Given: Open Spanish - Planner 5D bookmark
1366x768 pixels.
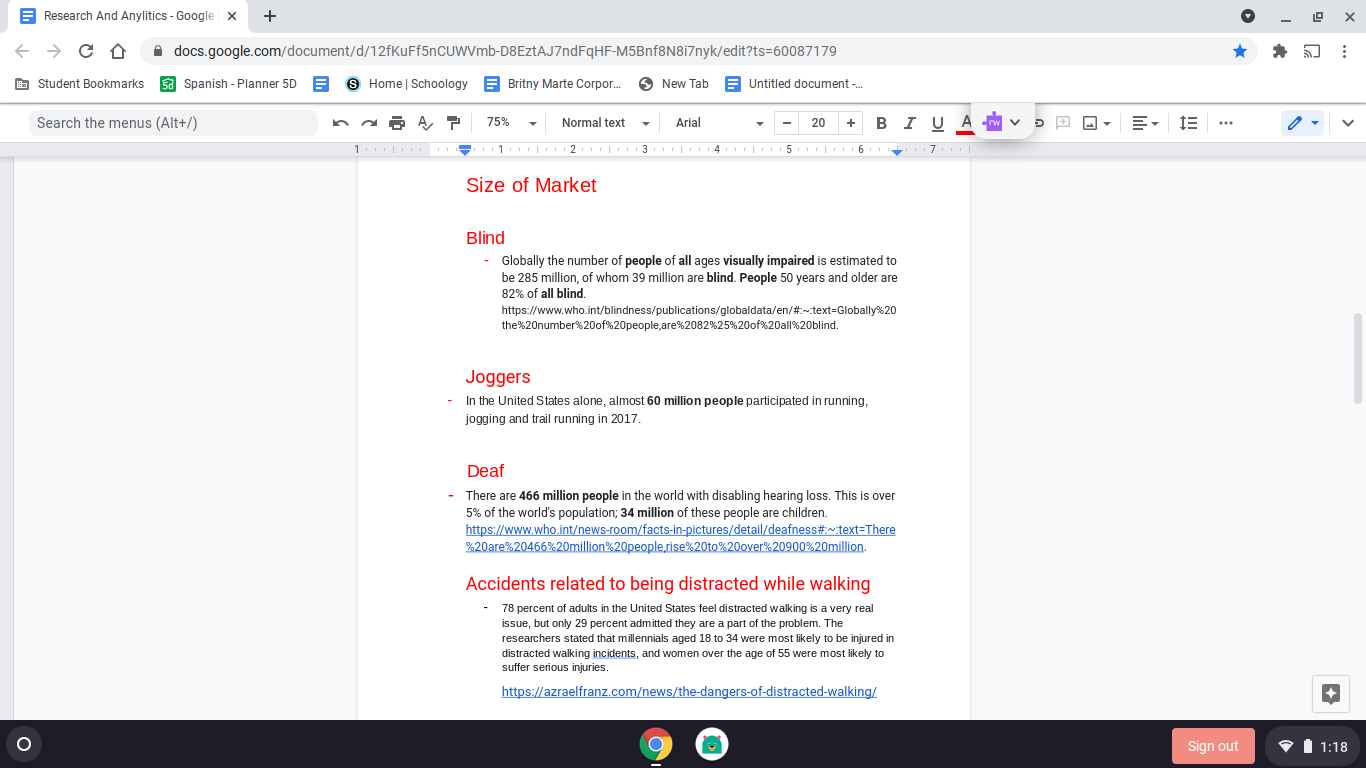Looking at the screenshot, I should (229, 84).
